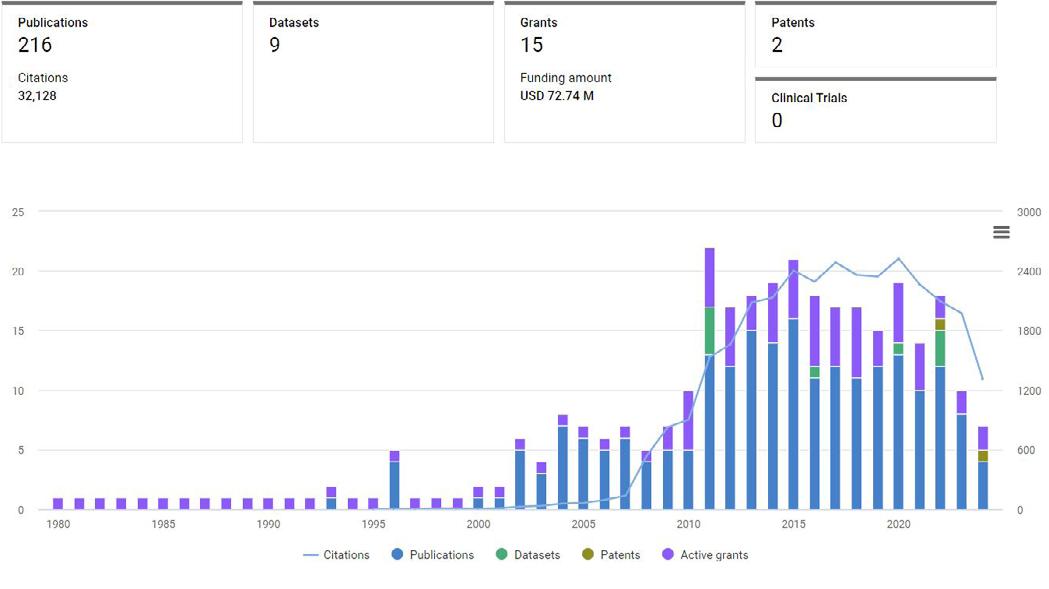This screenshot has height=589, width=1049.
Task: Click the olive Patents legend dot
Action: [586, 555]
